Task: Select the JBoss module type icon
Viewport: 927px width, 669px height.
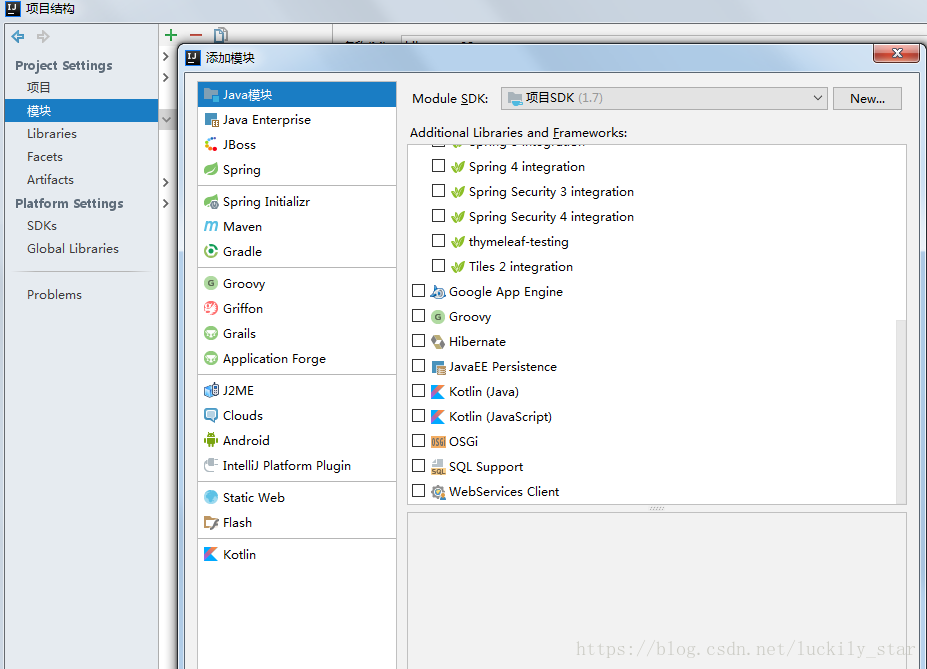Action: click(211, 145)
